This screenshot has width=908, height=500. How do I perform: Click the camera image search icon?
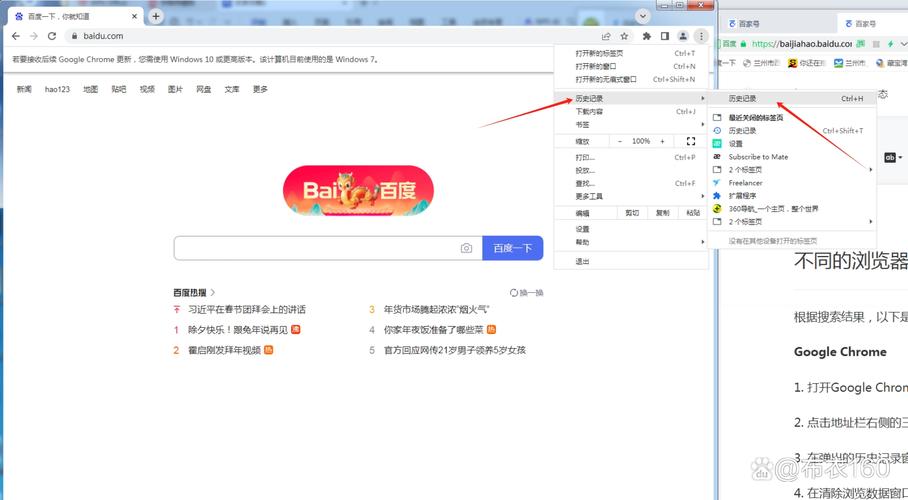pos(466,248)
